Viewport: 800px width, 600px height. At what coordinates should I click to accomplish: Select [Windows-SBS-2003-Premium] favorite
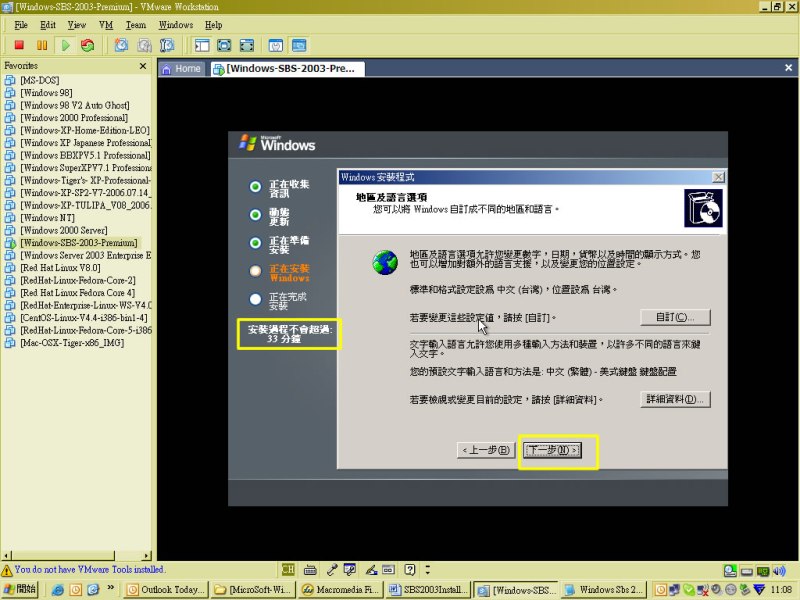click(79, 243)
